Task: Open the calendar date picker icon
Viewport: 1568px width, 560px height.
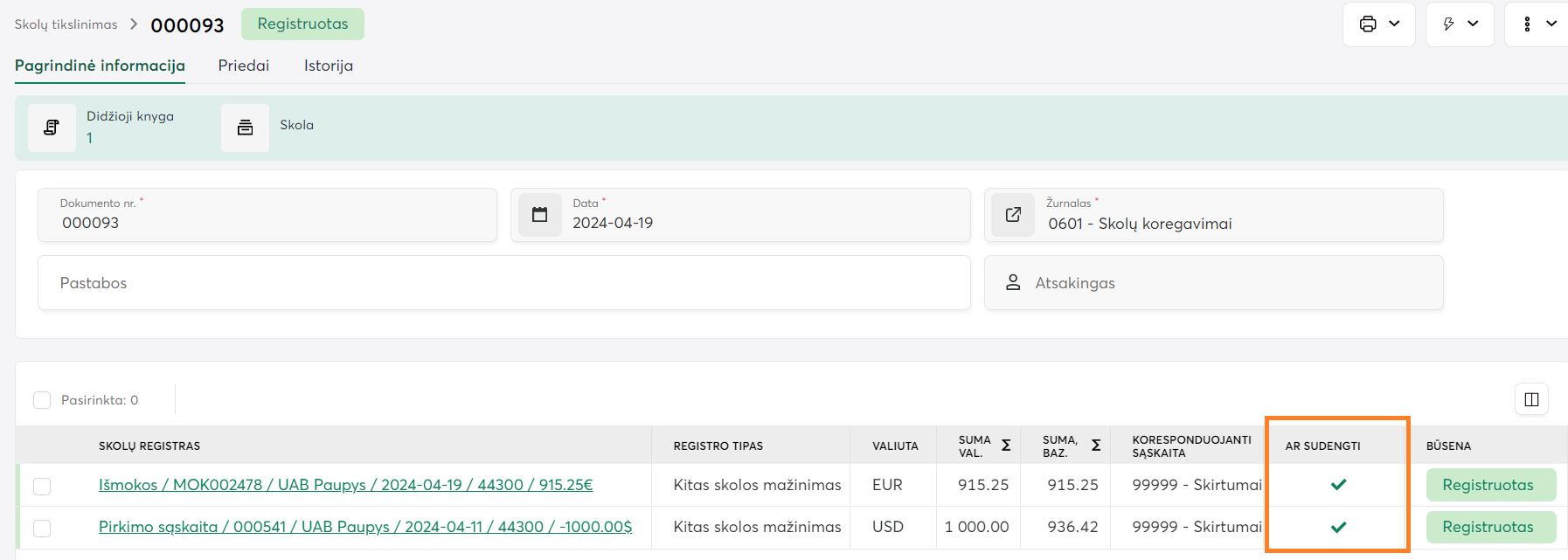Action: pos(540,215)
